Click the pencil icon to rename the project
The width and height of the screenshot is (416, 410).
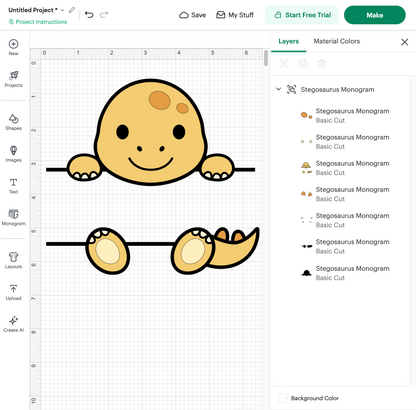pyautogui.click(x=72, y=10)
